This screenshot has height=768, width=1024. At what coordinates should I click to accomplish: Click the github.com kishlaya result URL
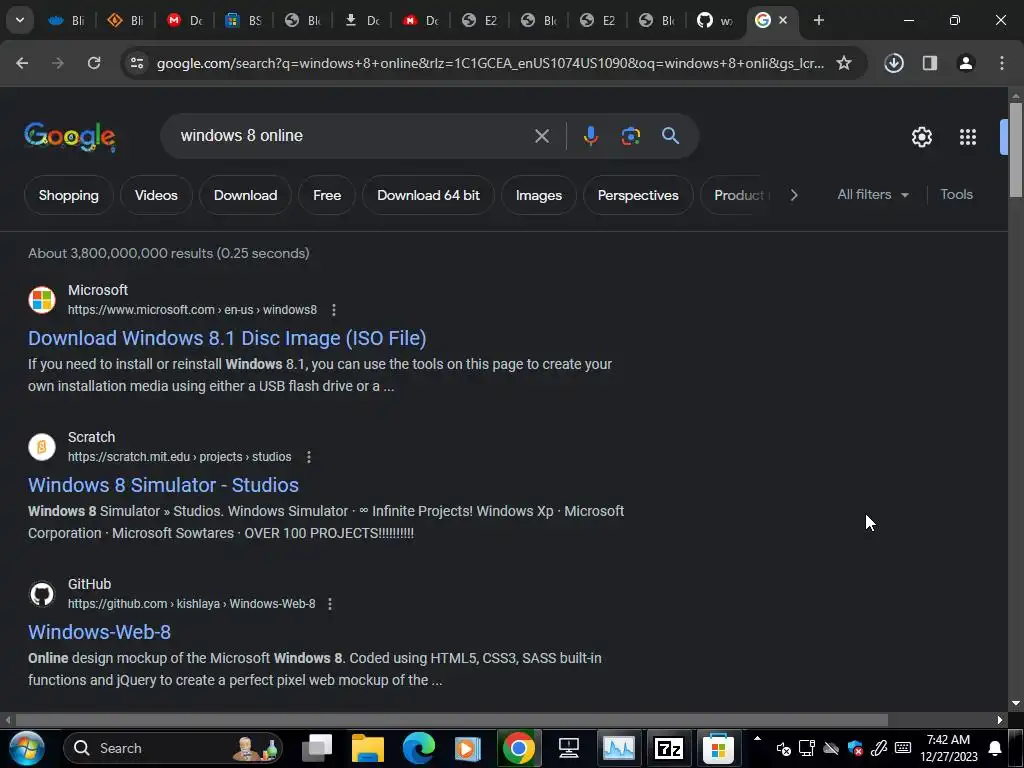(x=191, y=604)
